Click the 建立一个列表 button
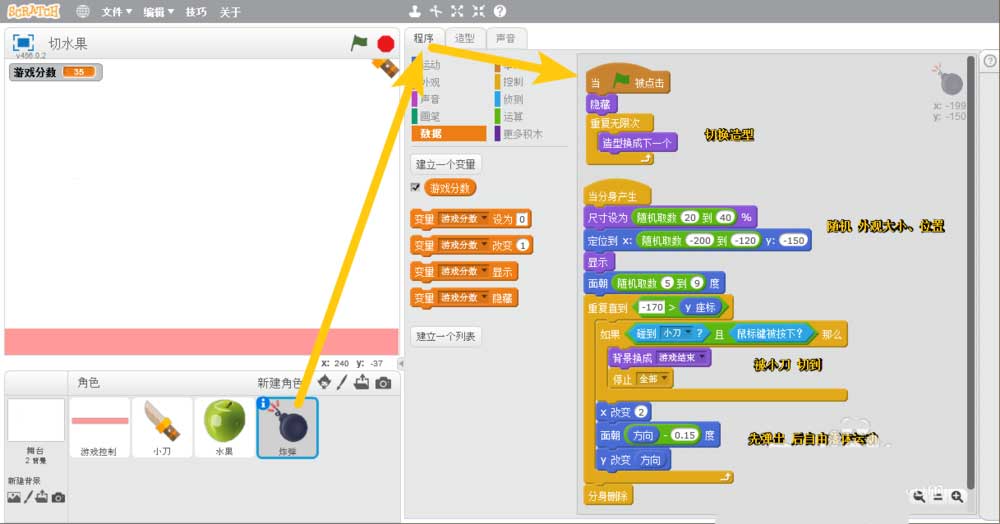1000x524 pixels. click(446, 336)
